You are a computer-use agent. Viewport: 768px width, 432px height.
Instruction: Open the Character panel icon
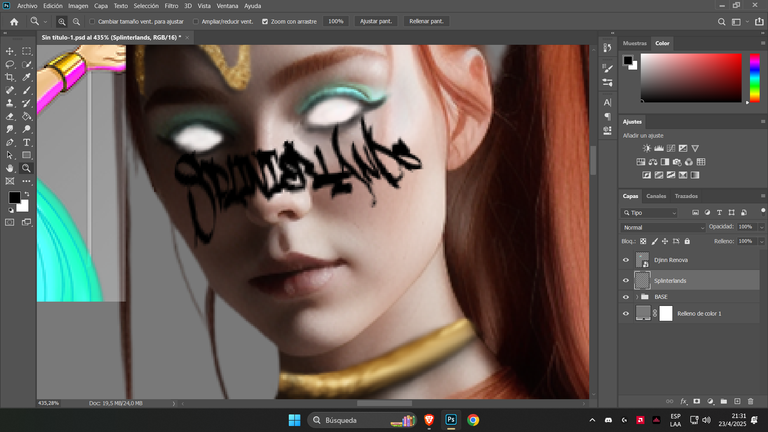click(607, 102)
